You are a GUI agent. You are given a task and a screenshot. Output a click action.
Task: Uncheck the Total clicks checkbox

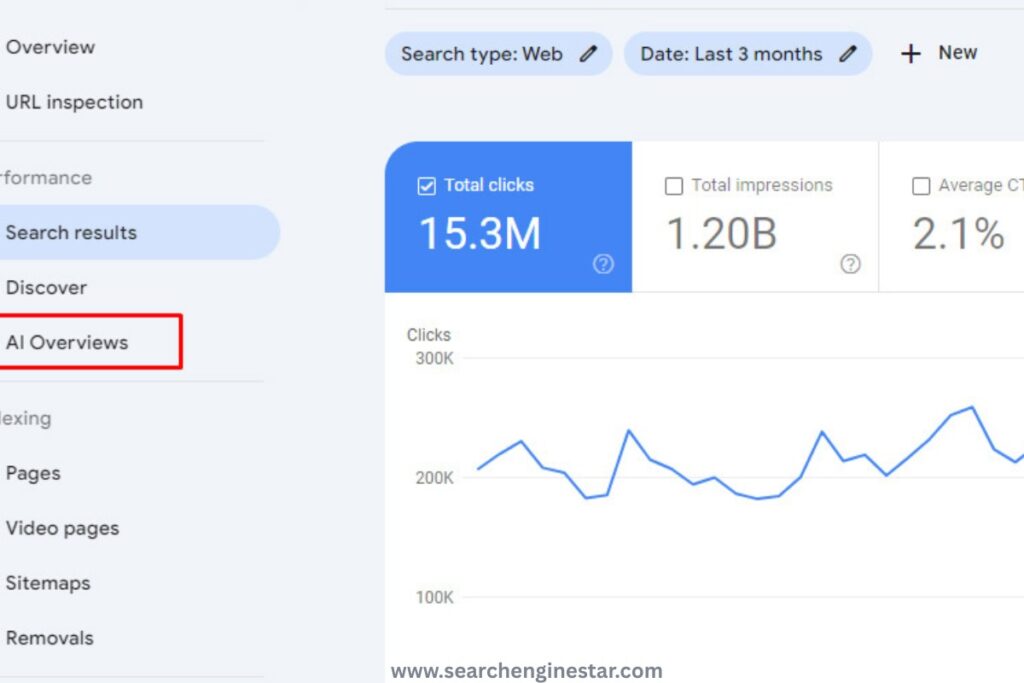(x=425, y=185)
